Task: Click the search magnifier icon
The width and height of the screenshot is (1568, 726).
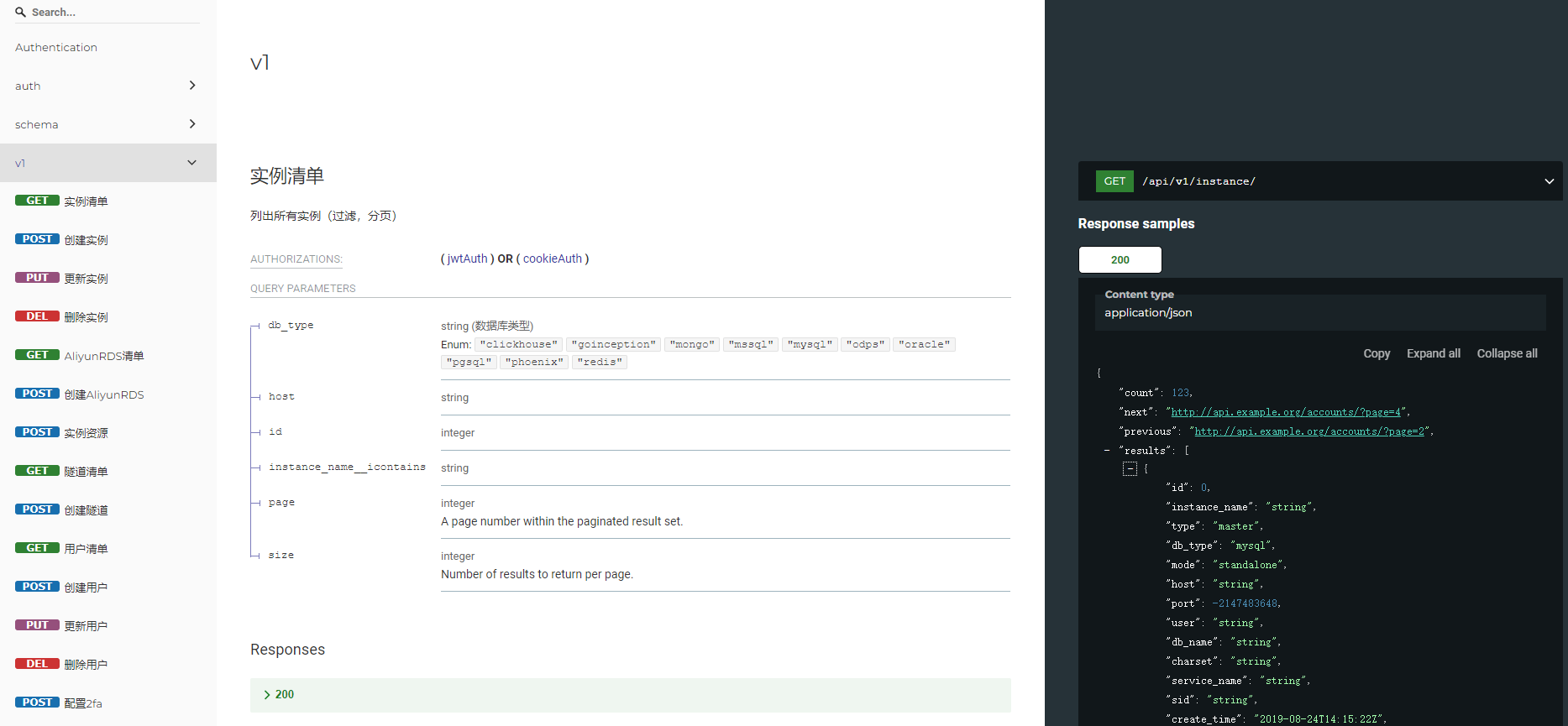Action: pyautogui.click(x=20, y=13)
